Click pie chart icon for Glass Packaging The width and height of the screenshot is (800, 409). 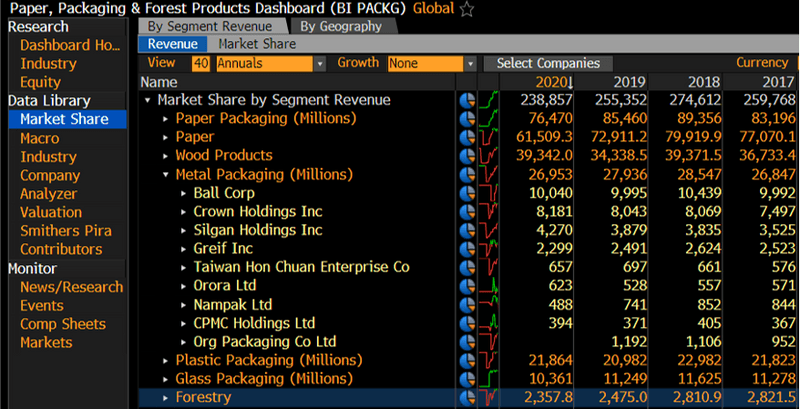point(467,379)
